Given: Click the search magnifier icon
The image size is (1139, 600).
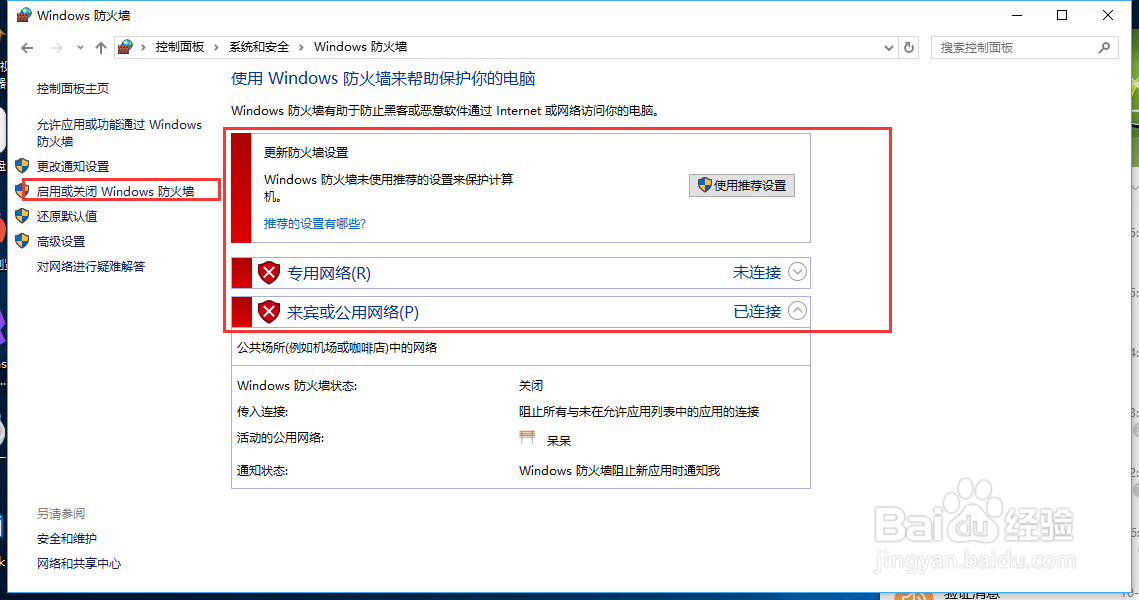Looking at the screenshot, I should (x=1104, y=48).
